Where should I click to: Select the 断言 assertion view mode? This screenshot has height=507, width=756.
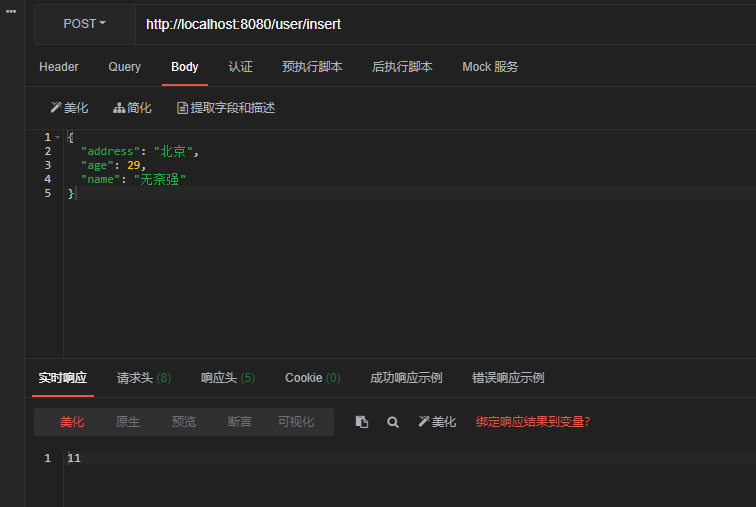click(240, 422)
